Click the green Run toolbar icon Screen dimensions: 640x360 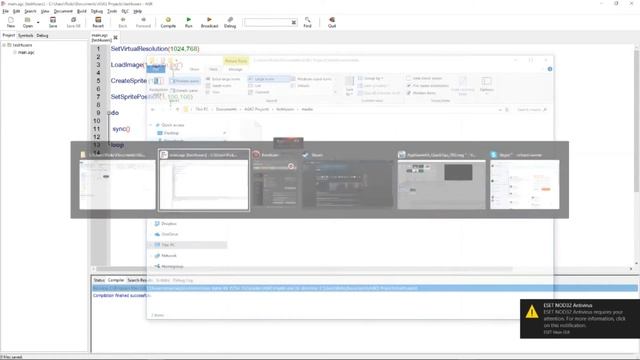pyautogui.click(x=189, y=22)
